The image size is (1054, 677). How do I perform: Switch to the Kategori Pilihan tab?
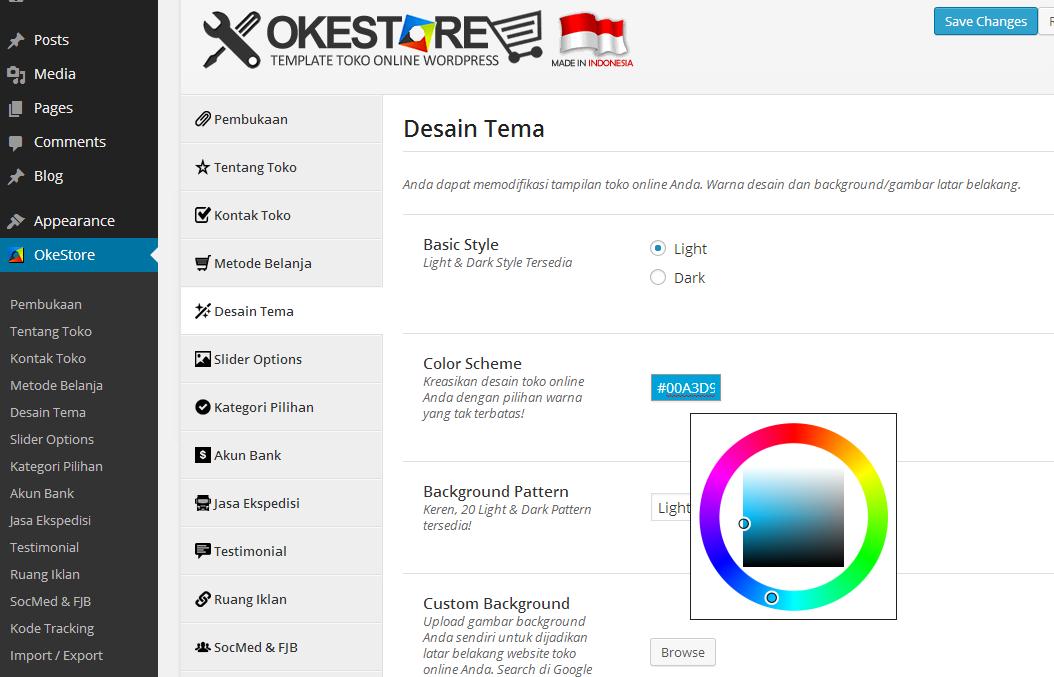[x=263, y=407]
